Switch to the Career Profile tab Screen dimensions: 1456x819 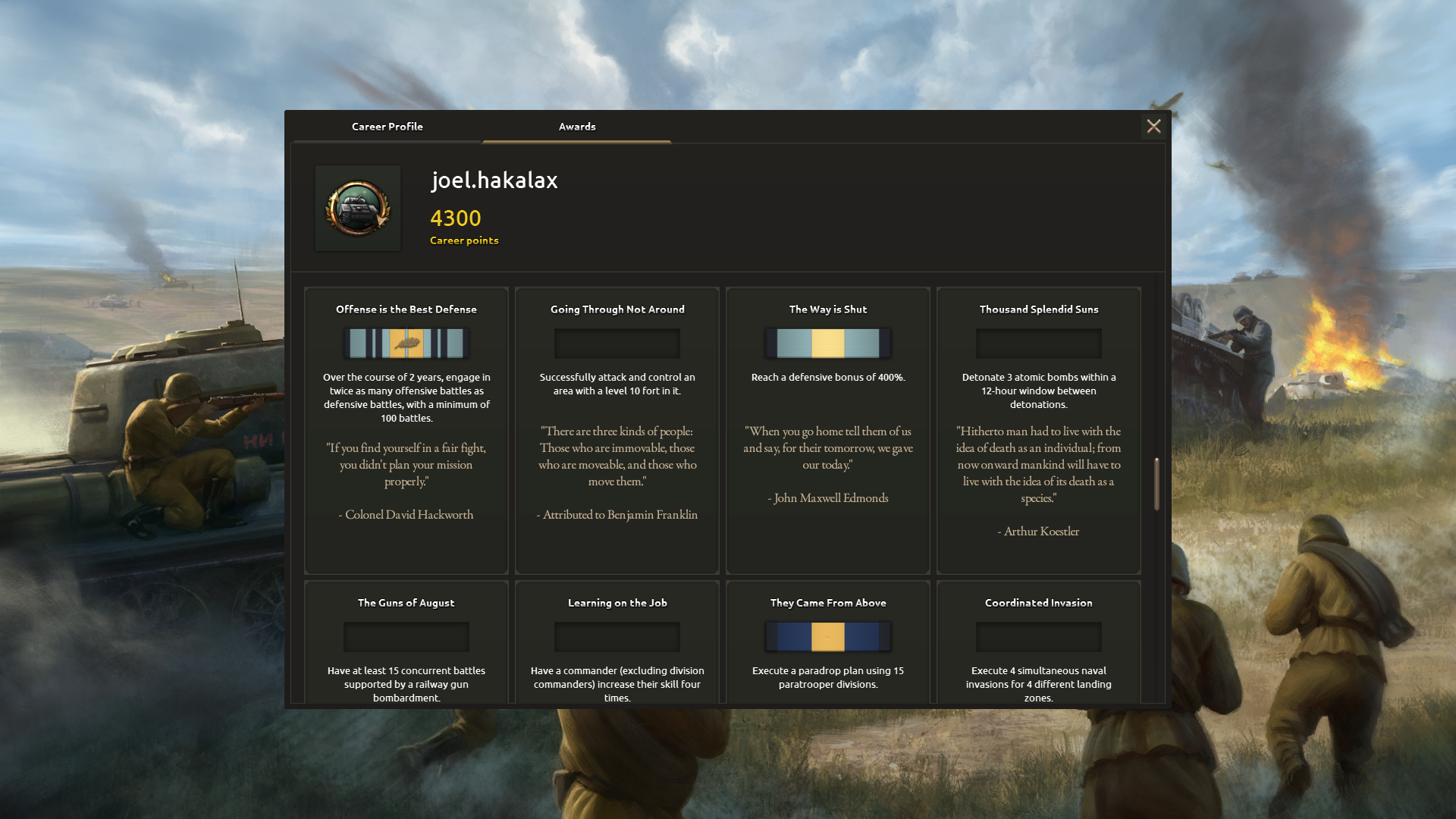pos(388,127)
